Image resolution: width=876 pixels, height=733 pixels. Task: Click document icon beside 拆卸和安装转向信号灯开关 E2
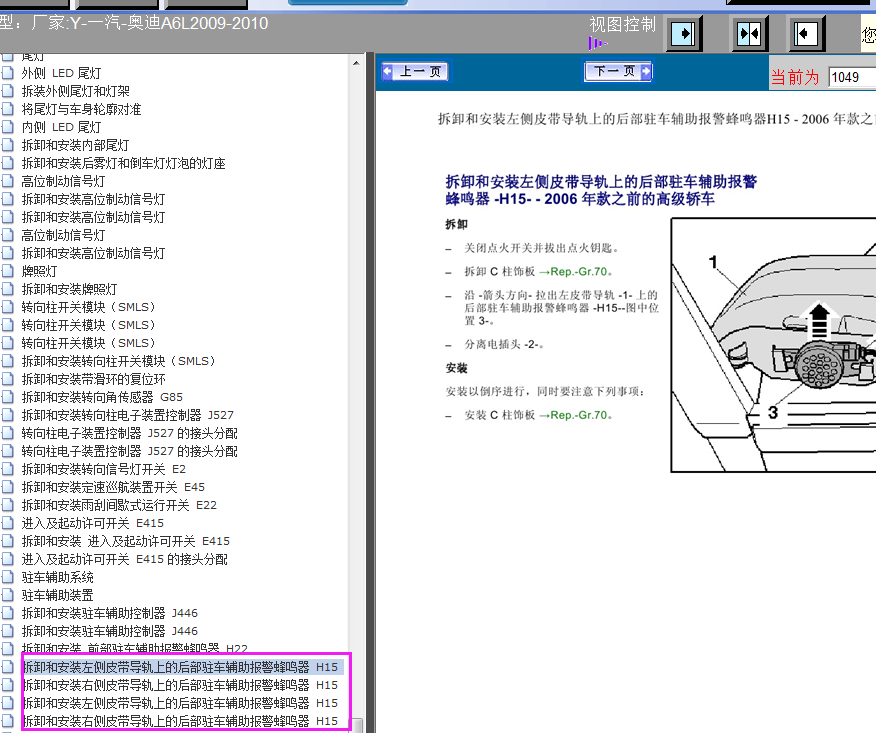coord(7,469)
